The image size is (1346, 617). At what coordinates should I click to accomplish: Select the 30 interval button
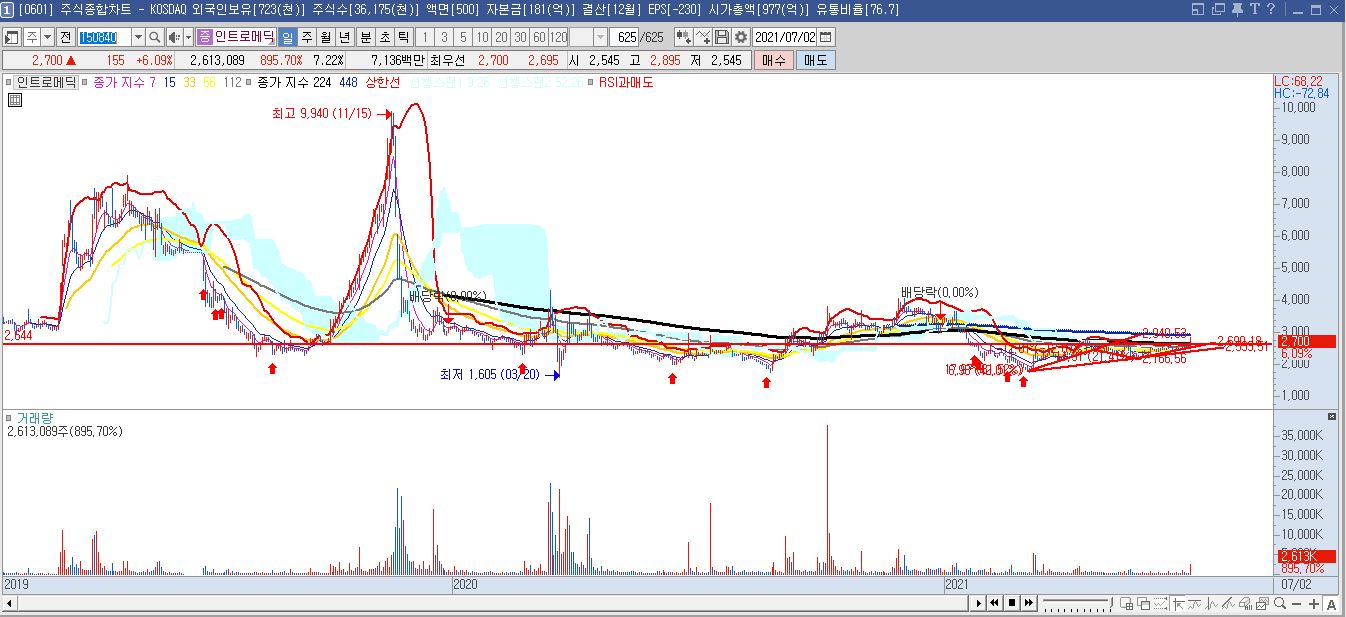520,37
